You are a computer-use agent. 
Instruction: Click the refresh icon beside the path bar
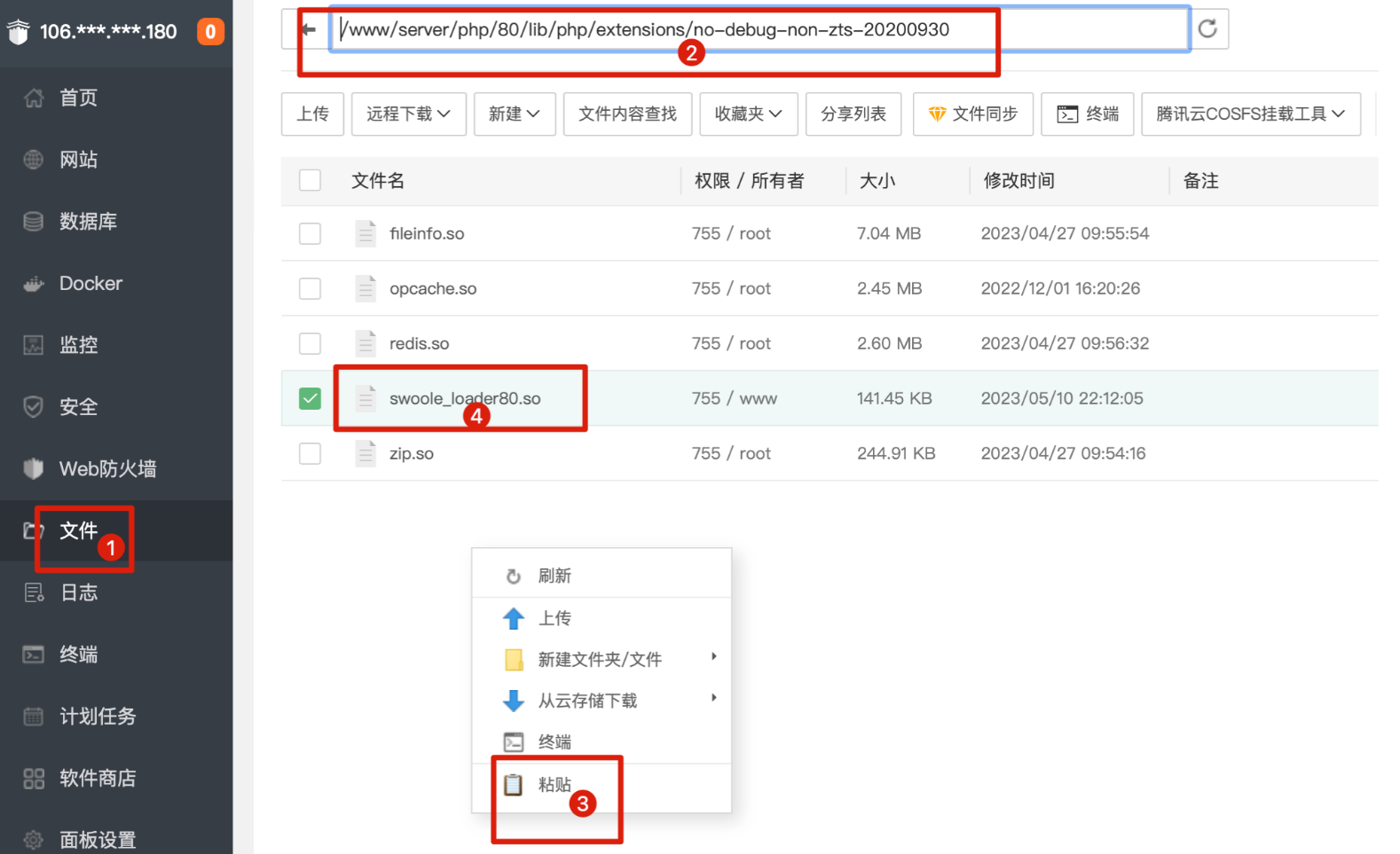[1207, 29]
